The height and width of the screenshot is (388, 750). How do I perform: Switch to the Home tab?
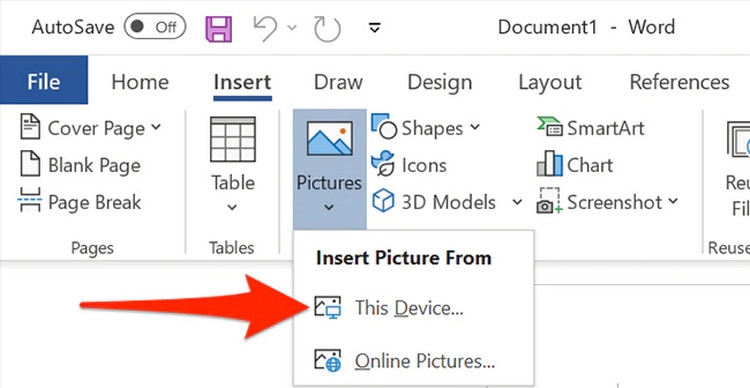coord(140,82)
